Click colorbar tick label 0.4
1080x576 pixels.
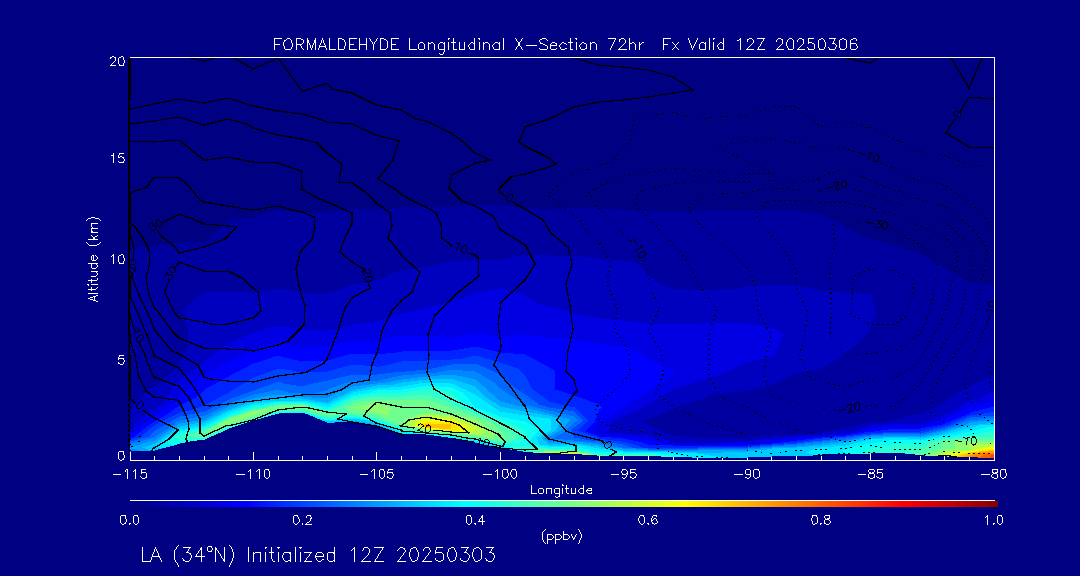point(475,520)
